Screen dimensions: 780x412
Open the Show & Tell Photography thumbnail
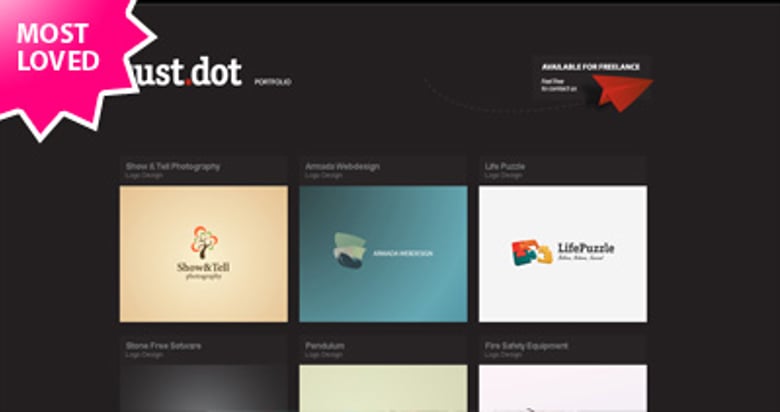204,254
